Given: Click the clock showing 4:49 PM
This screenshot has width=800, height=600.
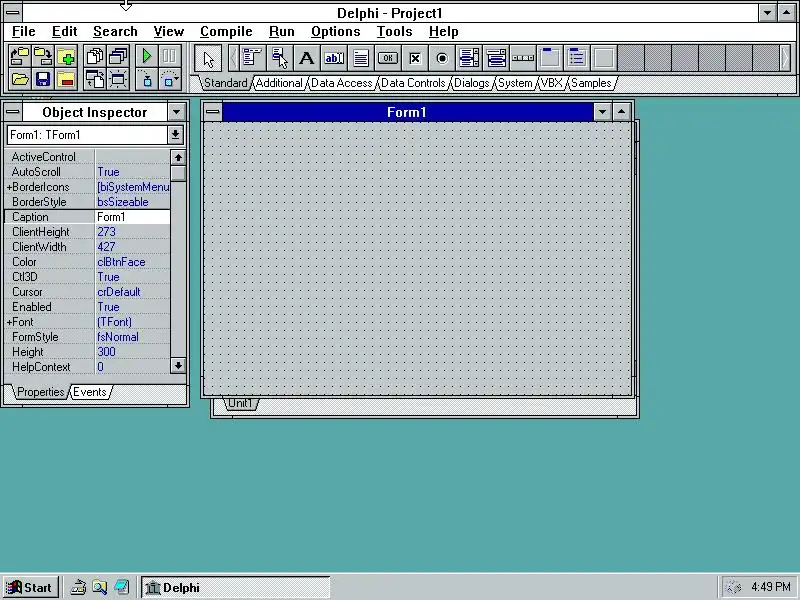Looking at the screenshot, I should [x=770, y=587].
